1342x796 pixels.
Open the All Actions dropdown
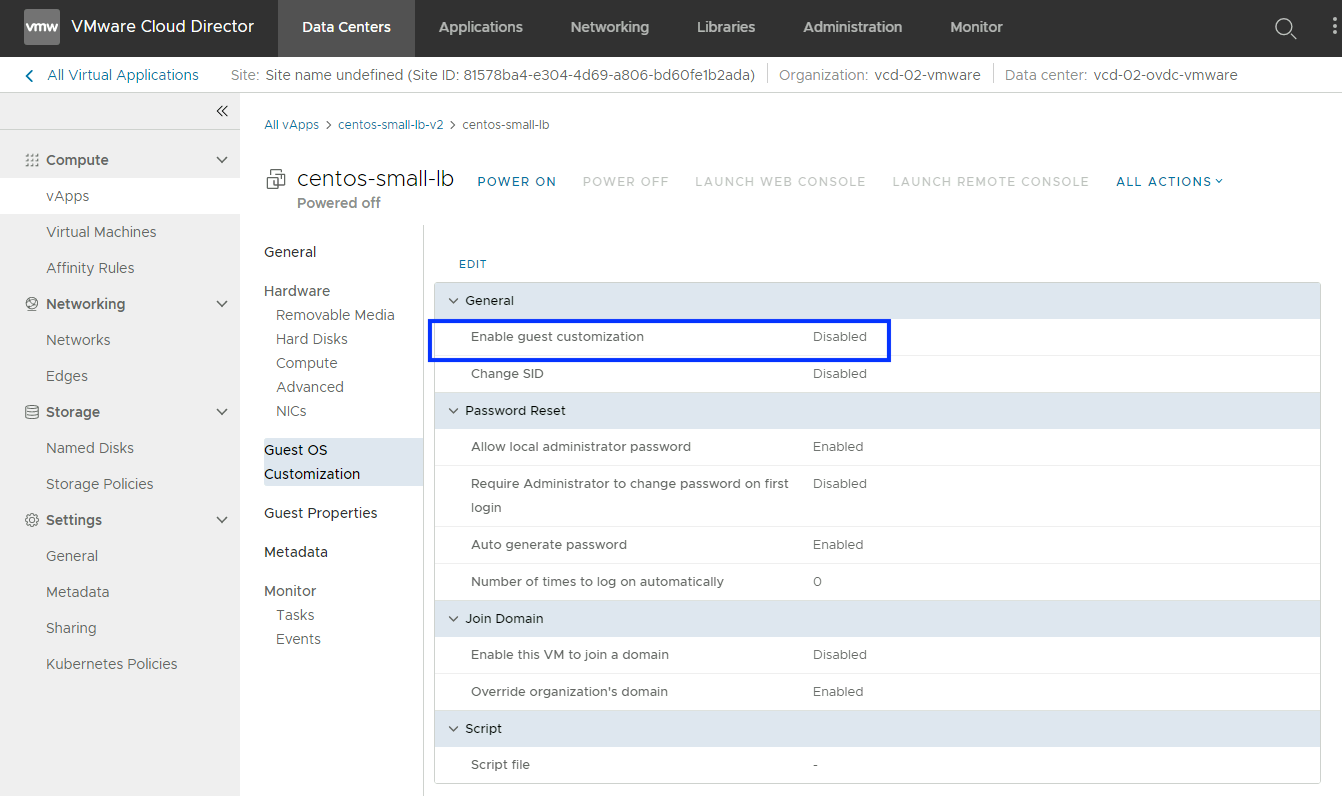(x=1169, y=182)
